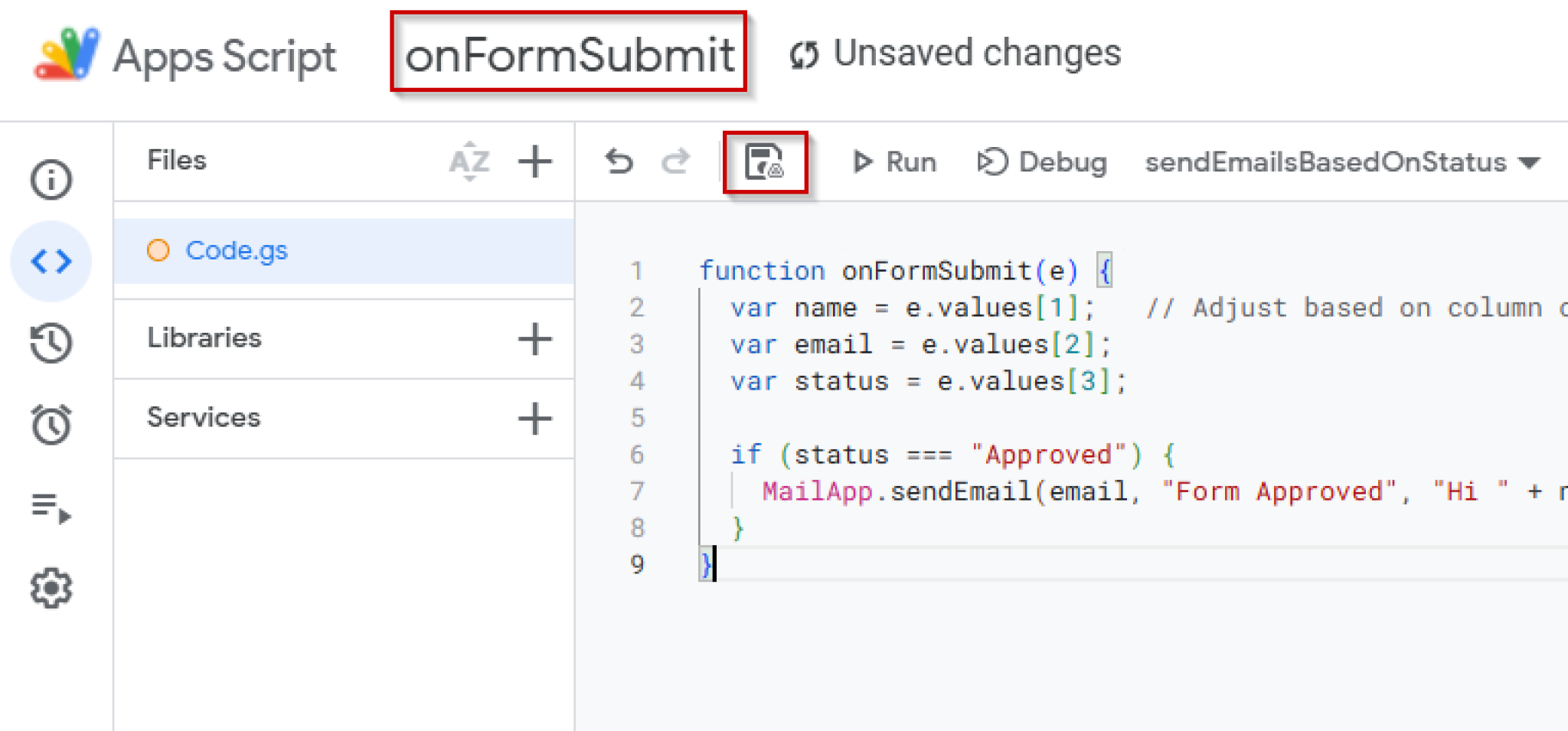Open the Executions list icon
This screenshot has height=731, width=1568.
coord(51,507)
